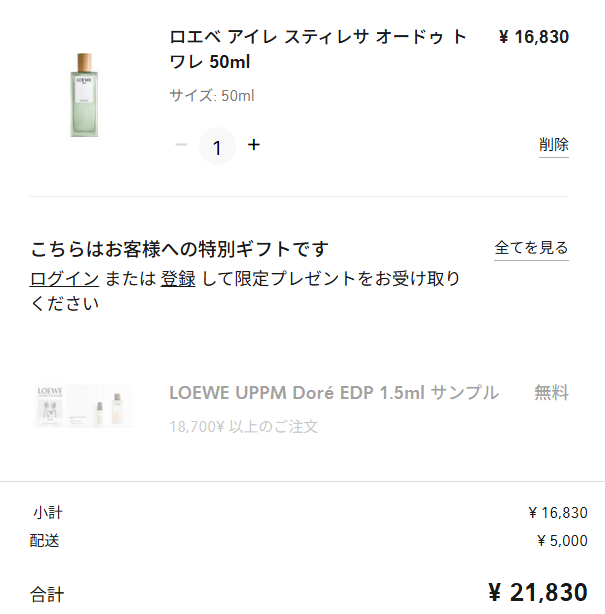Remove item using the 削除 link

tap(553, 145)
